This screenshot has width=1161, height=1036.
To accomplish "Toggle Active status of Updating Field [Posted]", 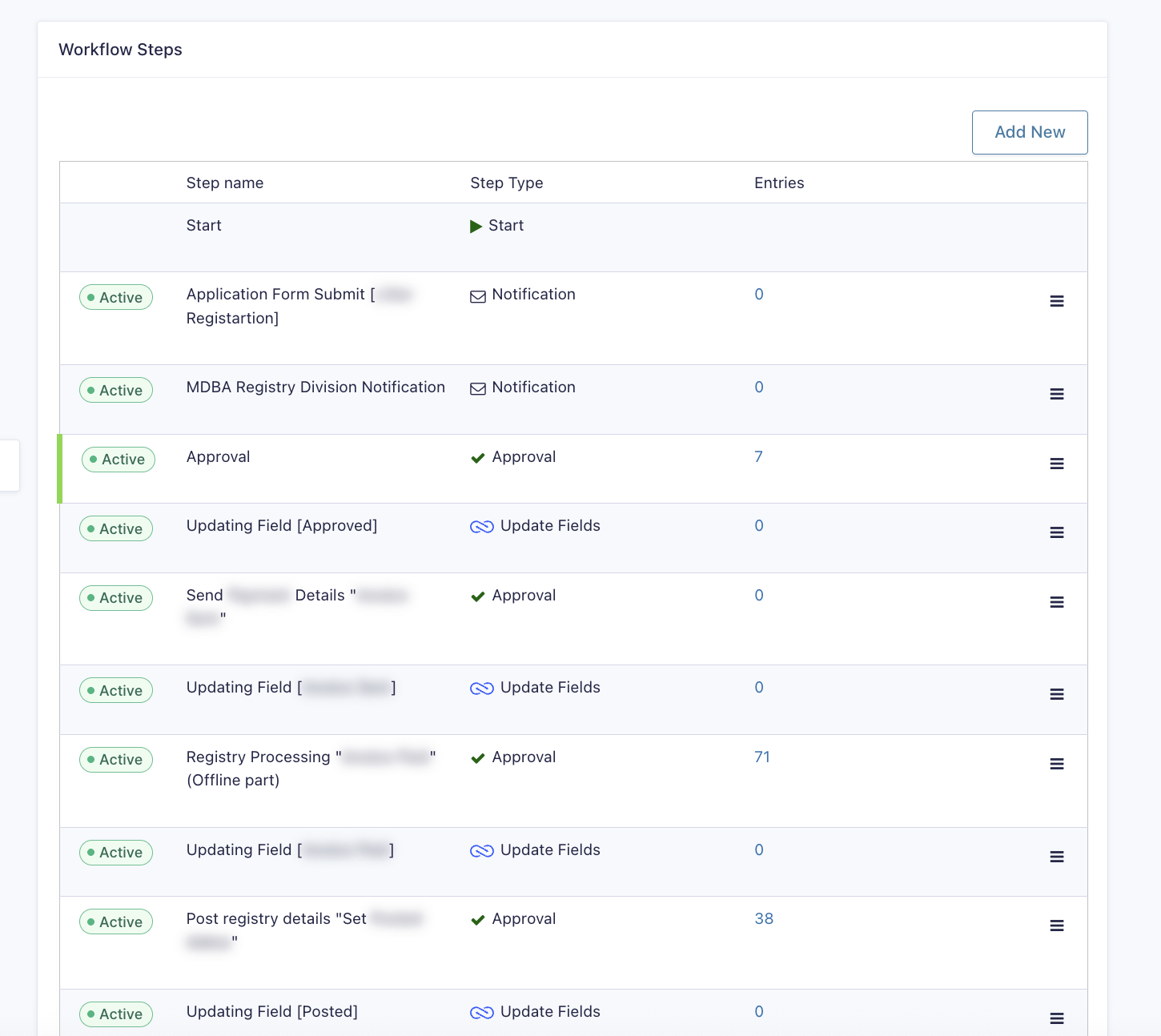I will 116,1014.
